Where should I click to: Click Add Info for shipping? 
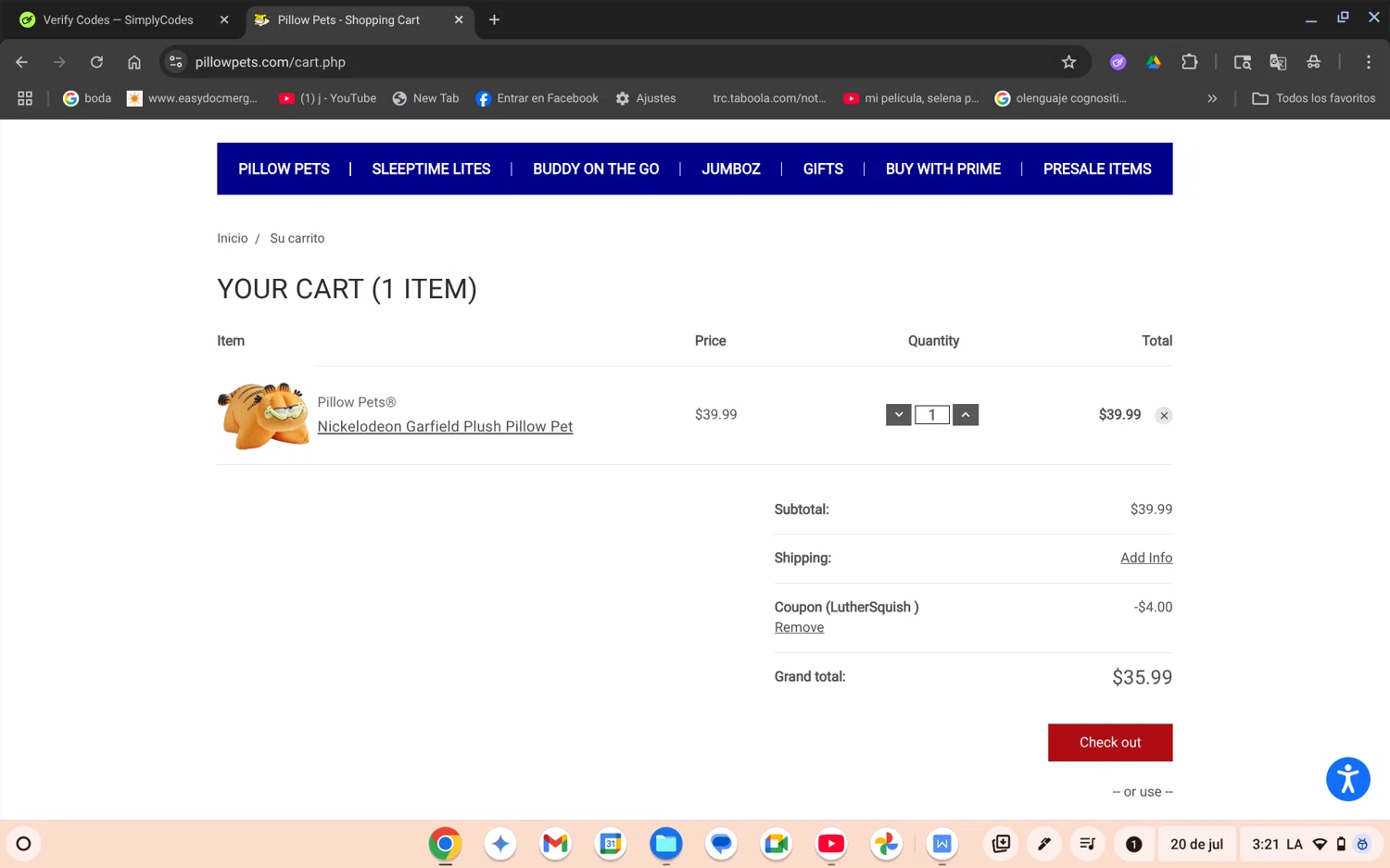click(1146, 558)
